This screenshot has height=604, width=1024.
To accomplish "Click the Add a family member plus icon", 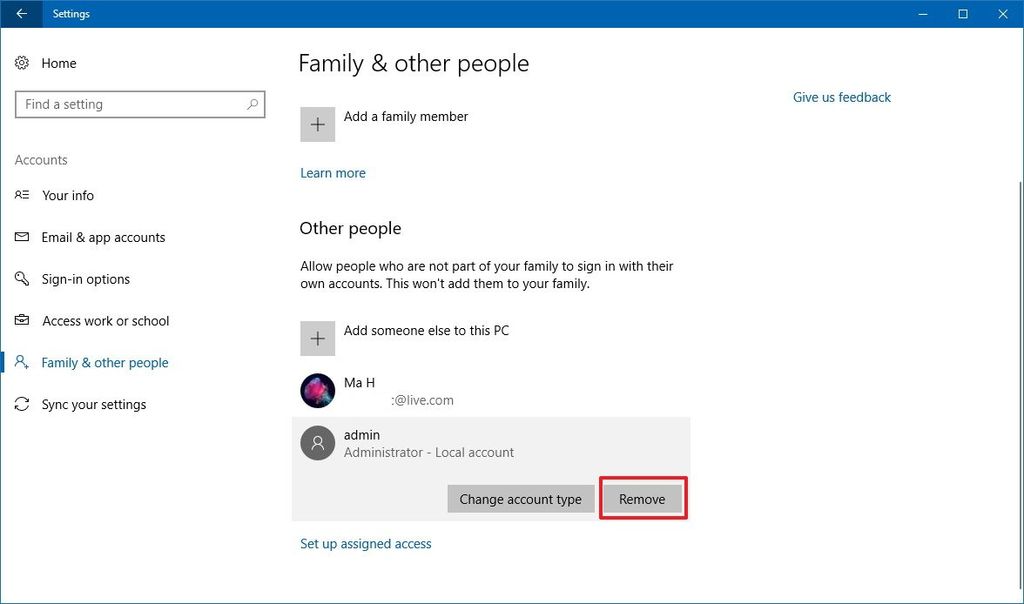I will (x=317, y=124).
